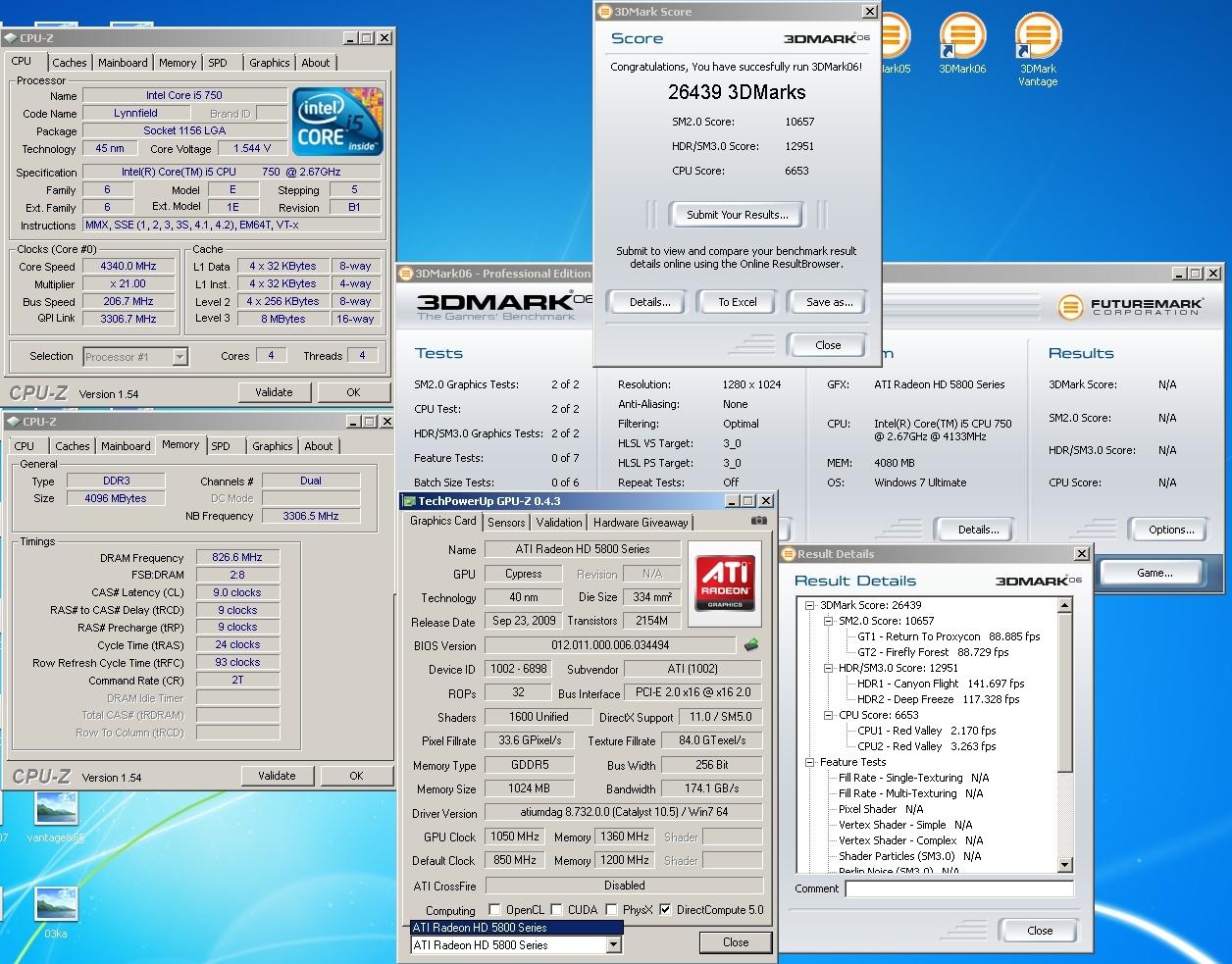Click the BIOS Version field in GPU-Z

[x=610, y=645]
